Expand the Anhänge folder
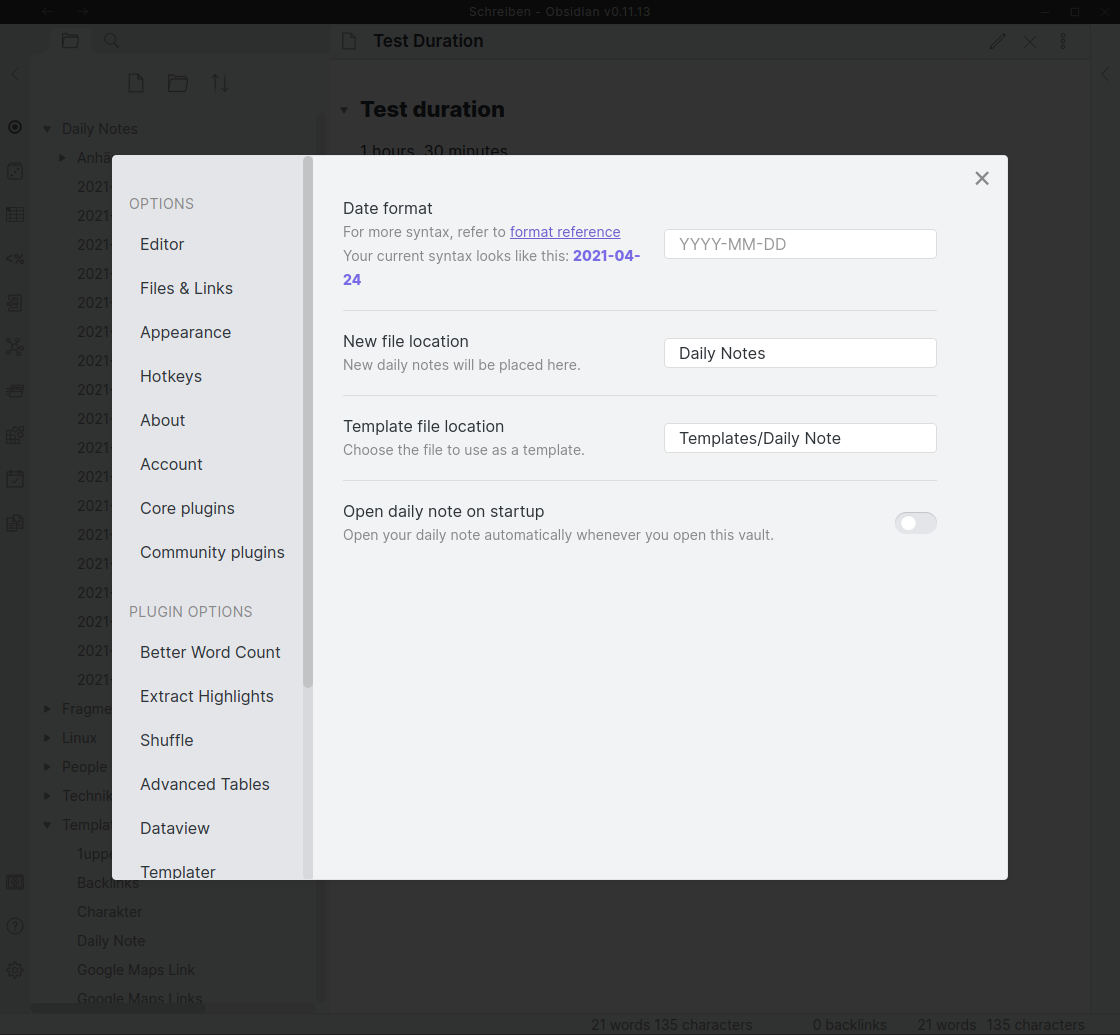This screenshot has height=1035, width=1120. point(61,157)
